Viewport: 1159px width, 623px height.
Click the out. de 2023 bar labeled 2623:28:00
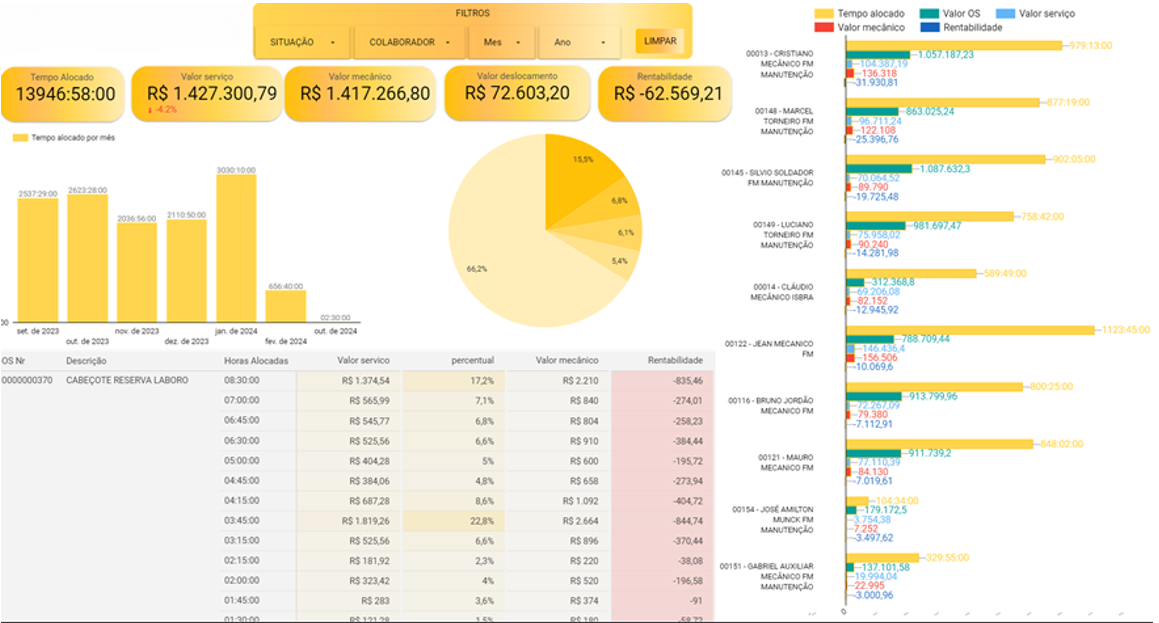87,258
